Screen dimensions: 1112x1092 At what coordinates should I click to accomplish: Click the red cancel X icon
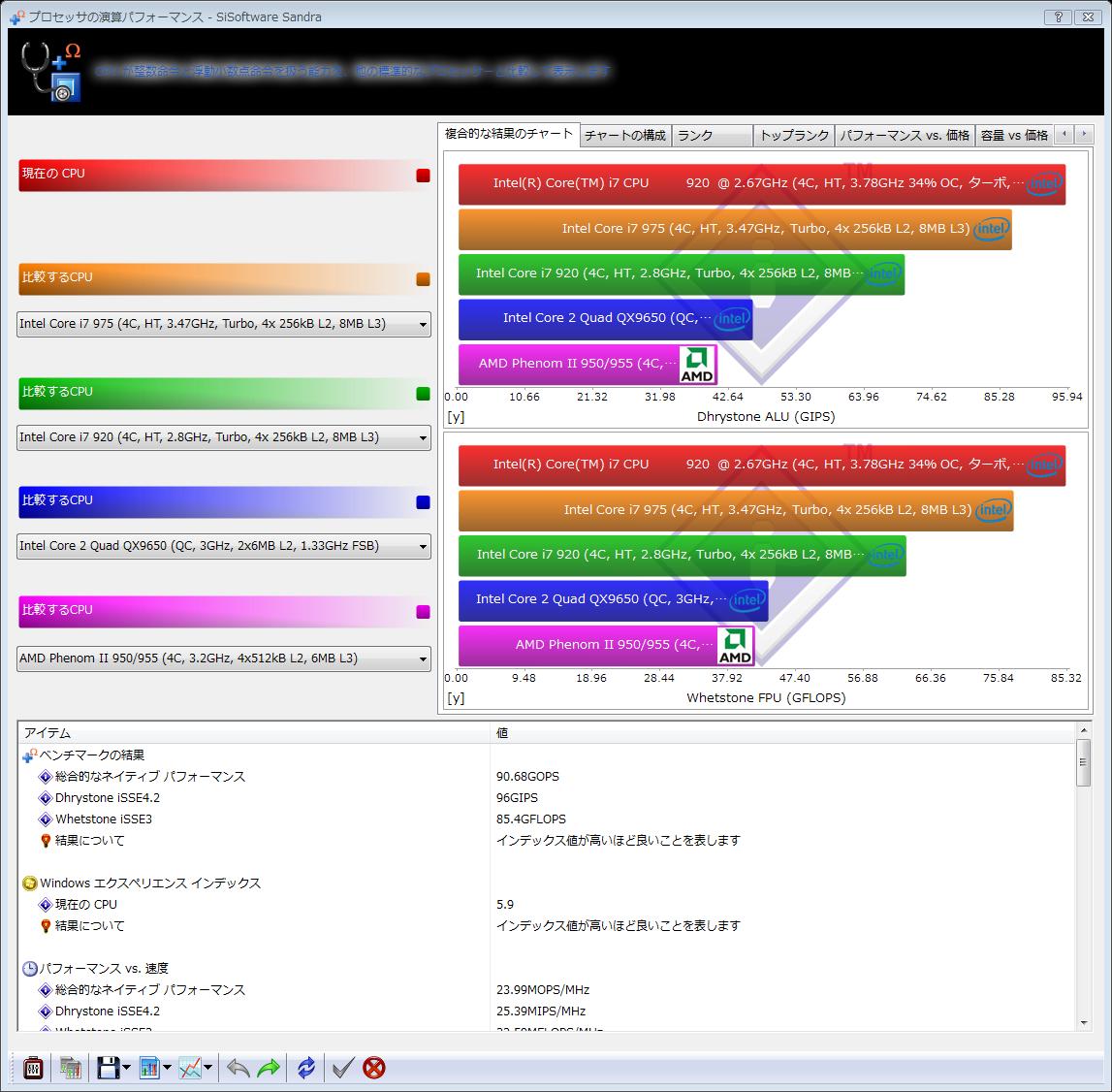(x=374, y=1067)
